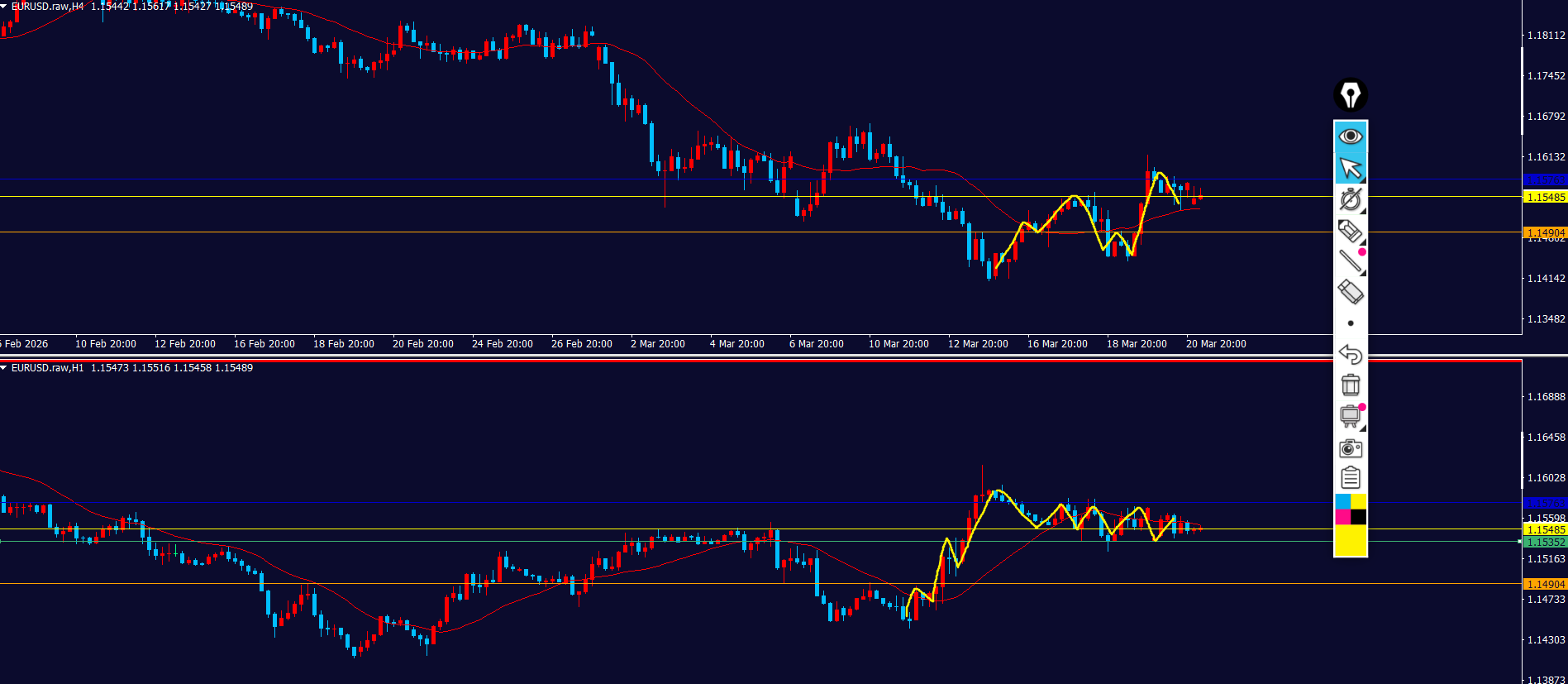The image size is (1568, 684).
Task: Expand the EURUSD.raw,H4 chart dropdown triangle
Action: click(x=4, y=7)
